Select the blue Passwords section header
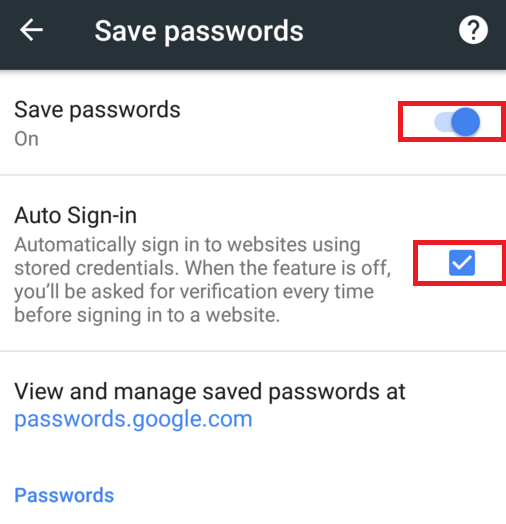 [64, 495]
